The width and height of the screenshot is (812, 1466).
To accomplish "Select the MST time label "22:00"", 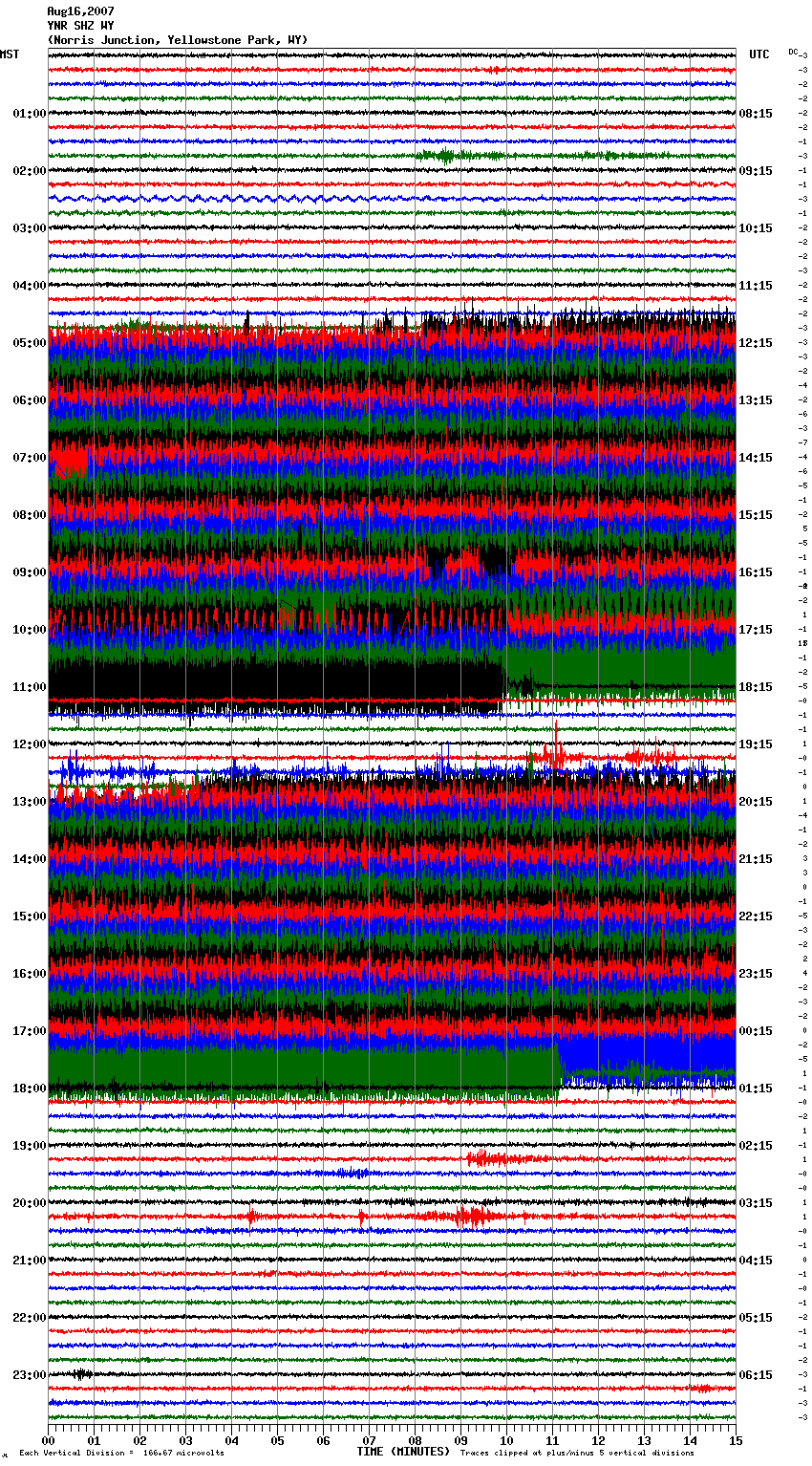I will point(30,1318).
